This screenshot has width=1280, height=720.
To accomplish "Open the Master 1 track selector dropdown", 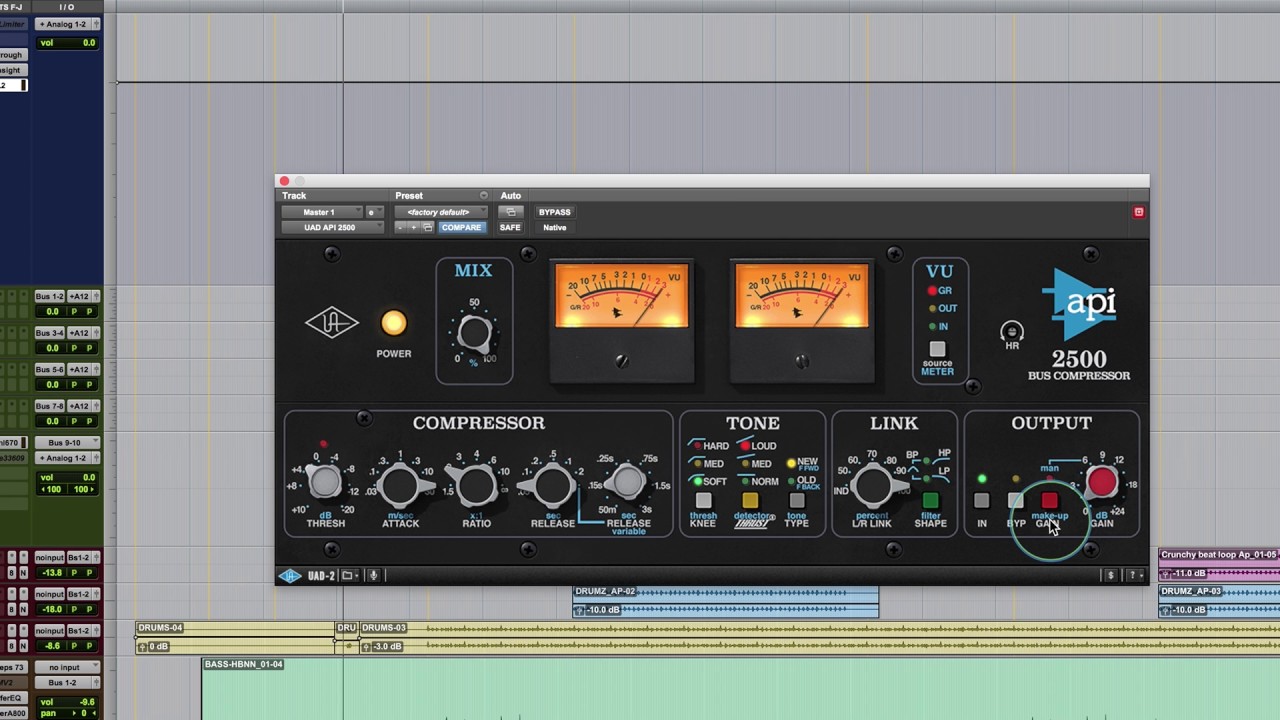I will (x=322, y=212).
